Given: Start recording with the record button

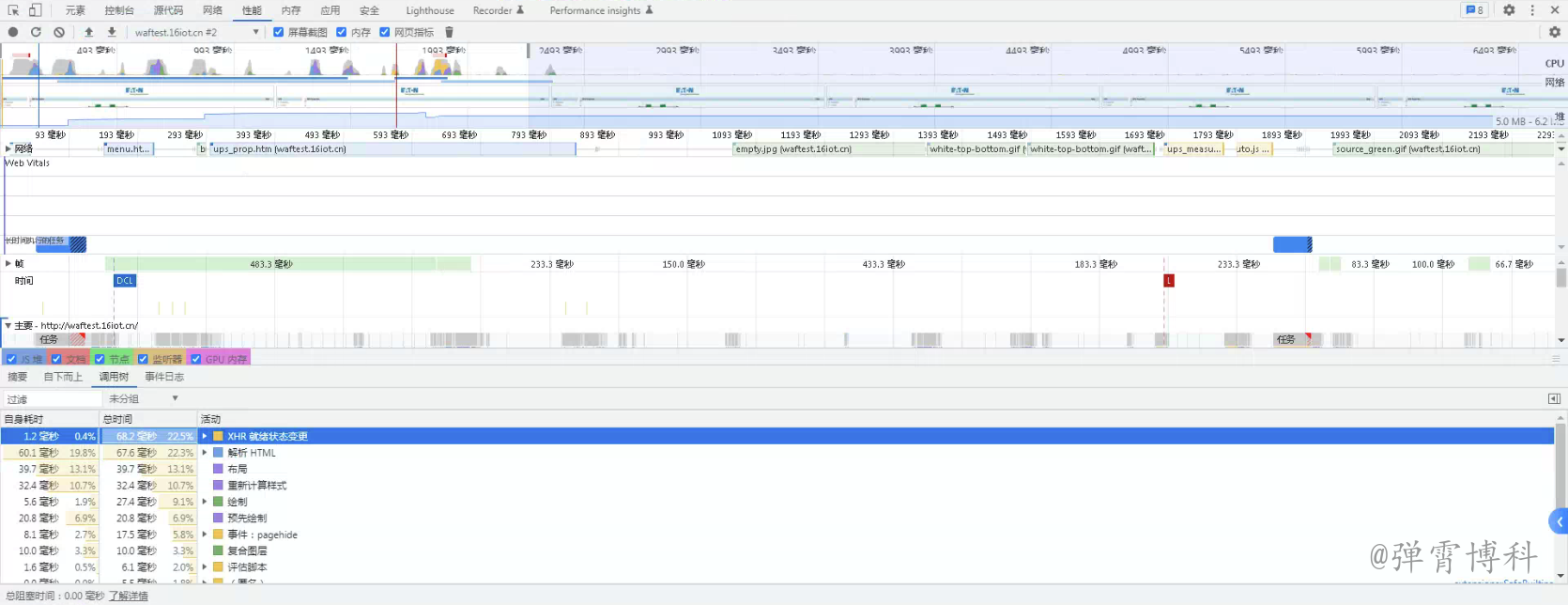Looking at the screenshot, I should (13, 32).
